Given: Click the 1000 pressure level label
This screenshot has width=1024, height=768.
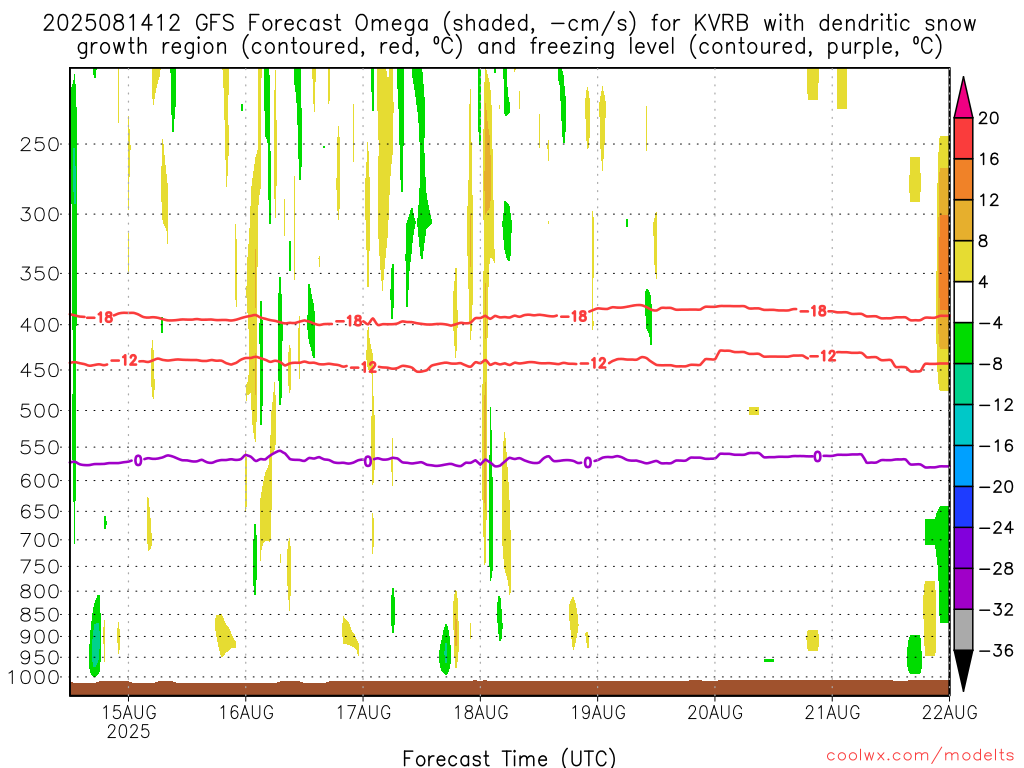Looking at the screenshot, I should click(x=34, y=678).
